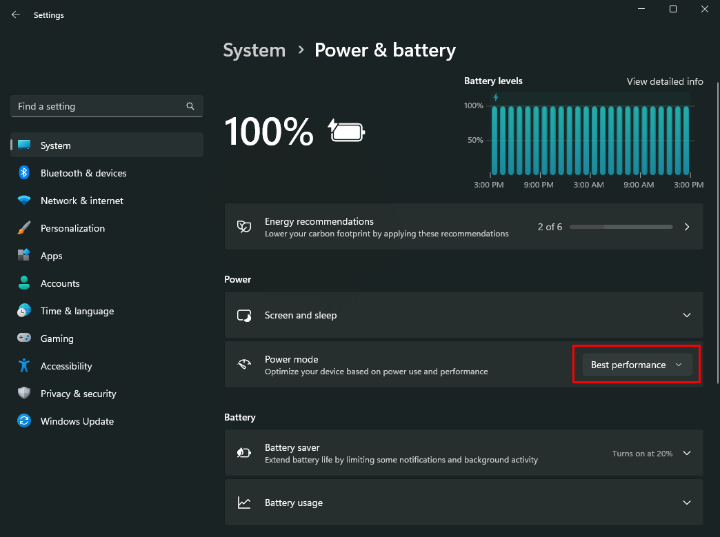Open Privacy & security settings
Screen dimensions: 720x537
[107, 394]
